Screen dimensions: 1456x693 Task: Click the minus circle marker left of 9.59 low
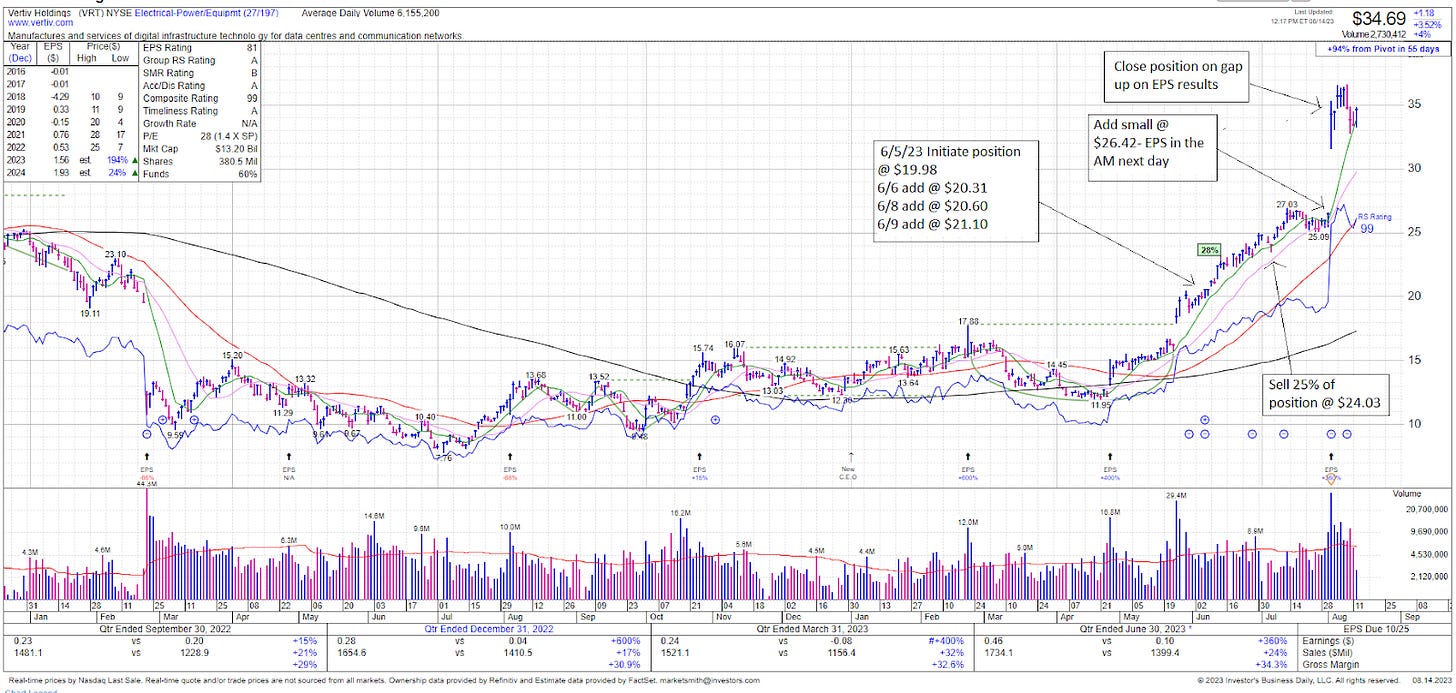tap(147, 434)
